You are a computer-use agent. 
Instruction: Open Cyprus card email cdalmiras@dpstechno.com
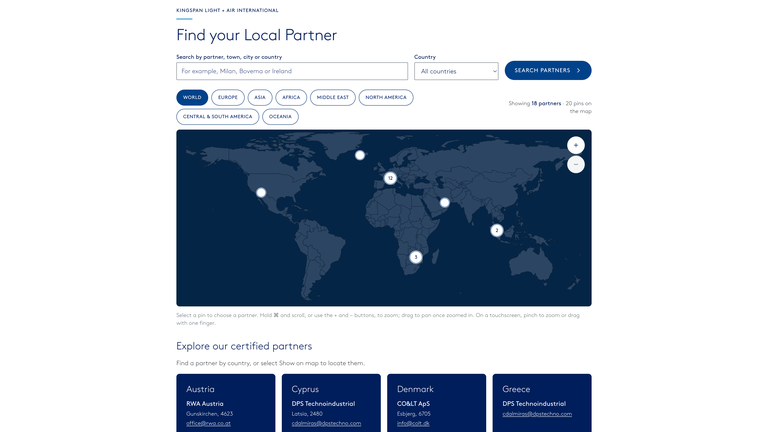tap(326, 424)
